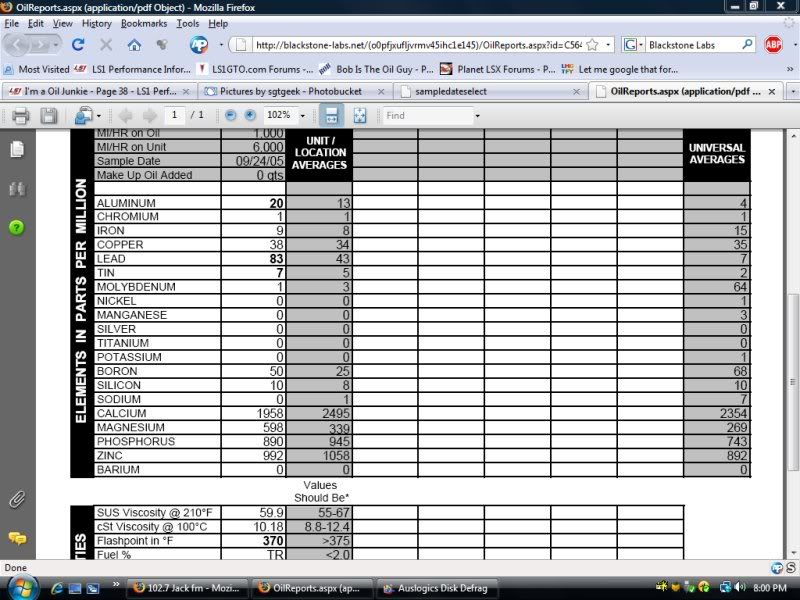The height and width of the screenshot is (600, 800).
Task: Switch to 102.7 Jack fm taskbar window
Action: coord(186,588)
